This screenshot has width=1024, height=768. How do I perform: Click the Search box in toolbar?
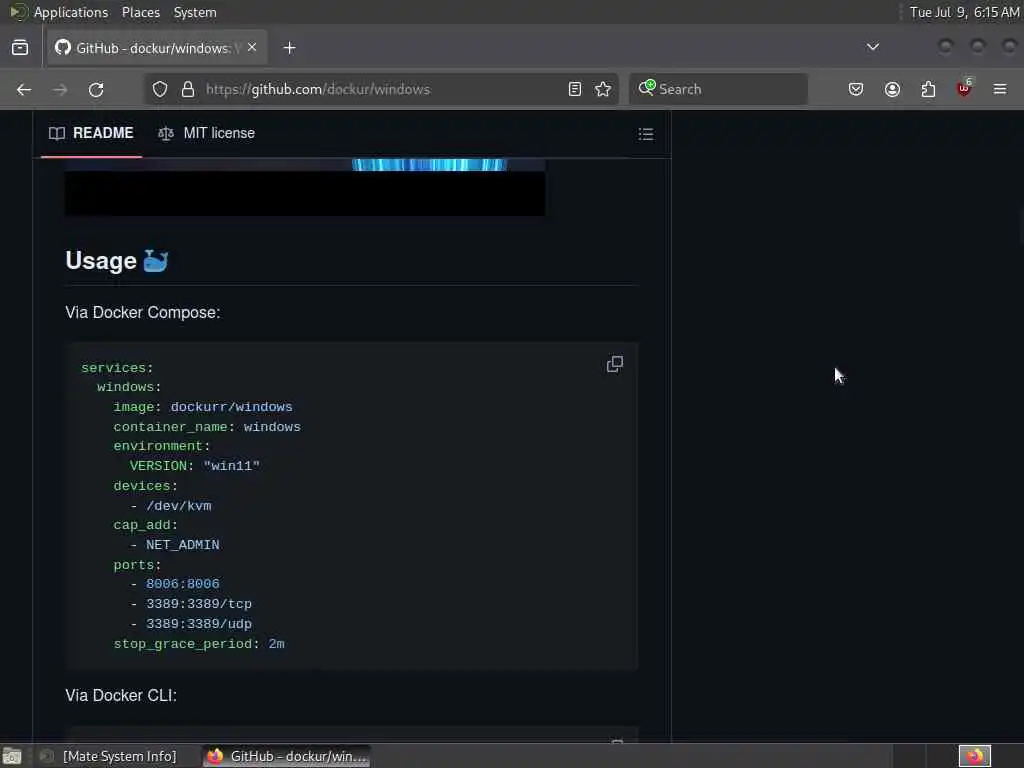(718, 89)
